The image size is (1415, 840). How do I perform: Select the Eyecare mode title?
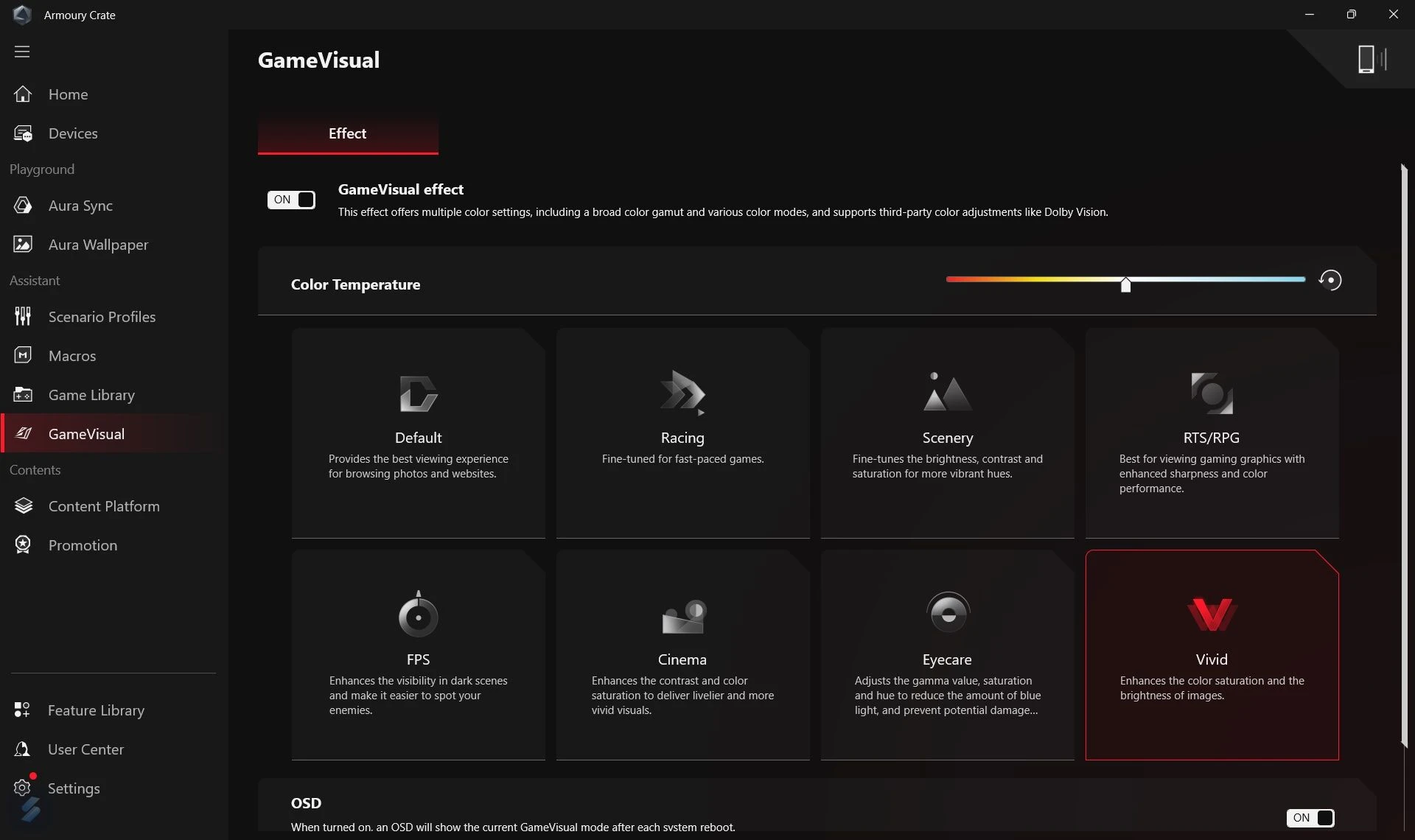tap(947, 659)
